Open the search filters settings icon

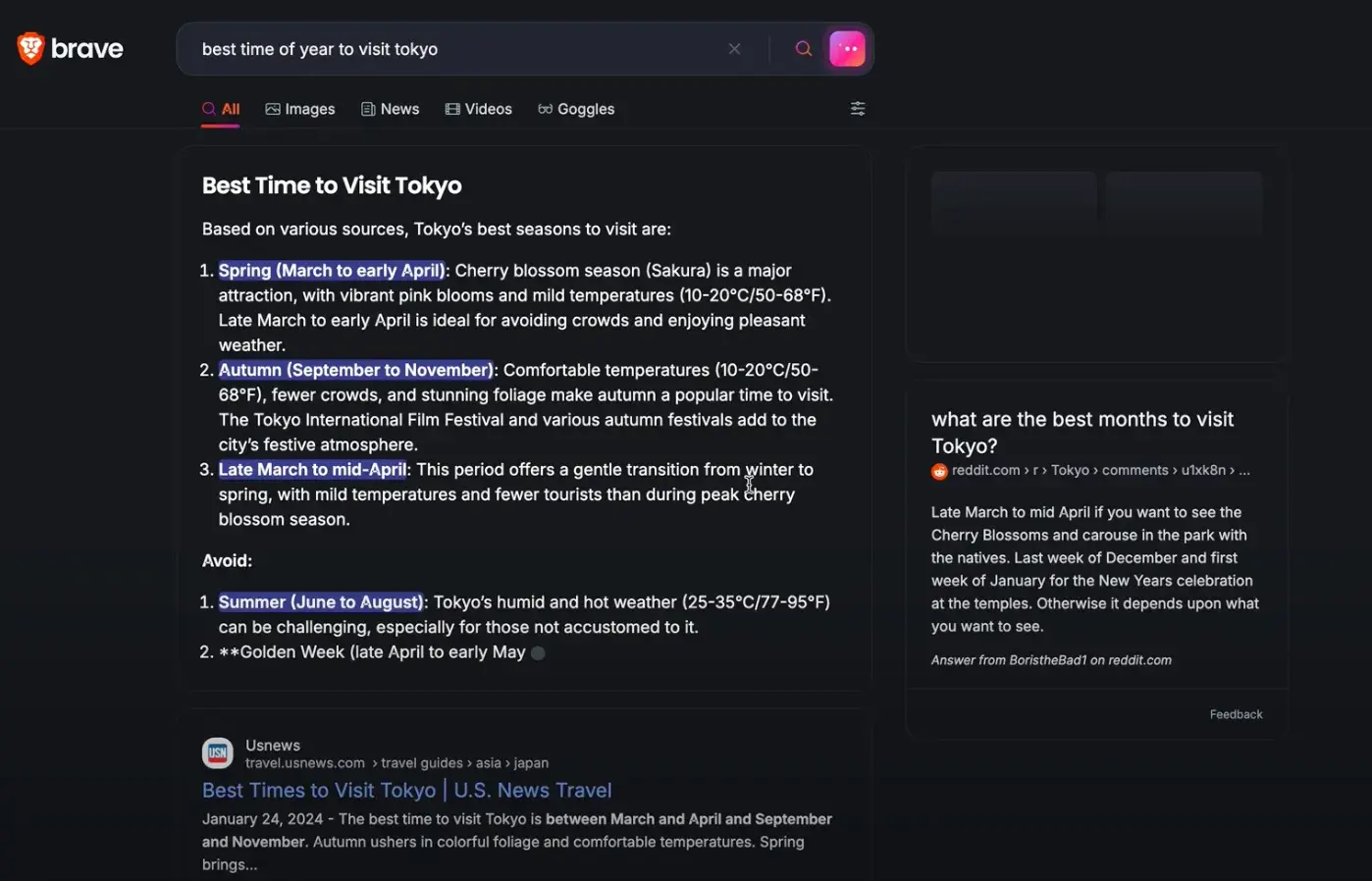858,109
